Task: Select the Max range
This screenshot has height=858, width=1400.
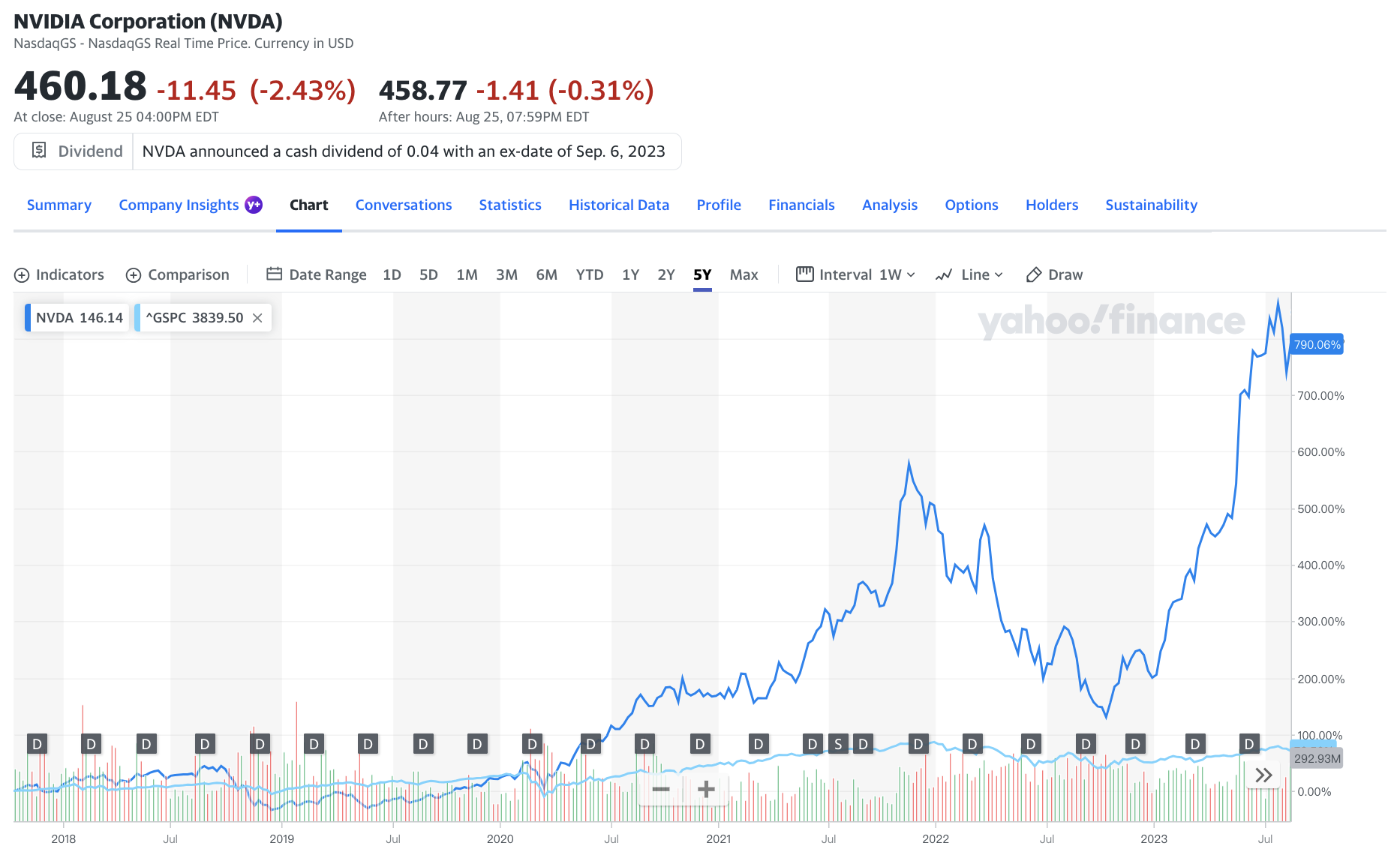Action: click(744, 274)
